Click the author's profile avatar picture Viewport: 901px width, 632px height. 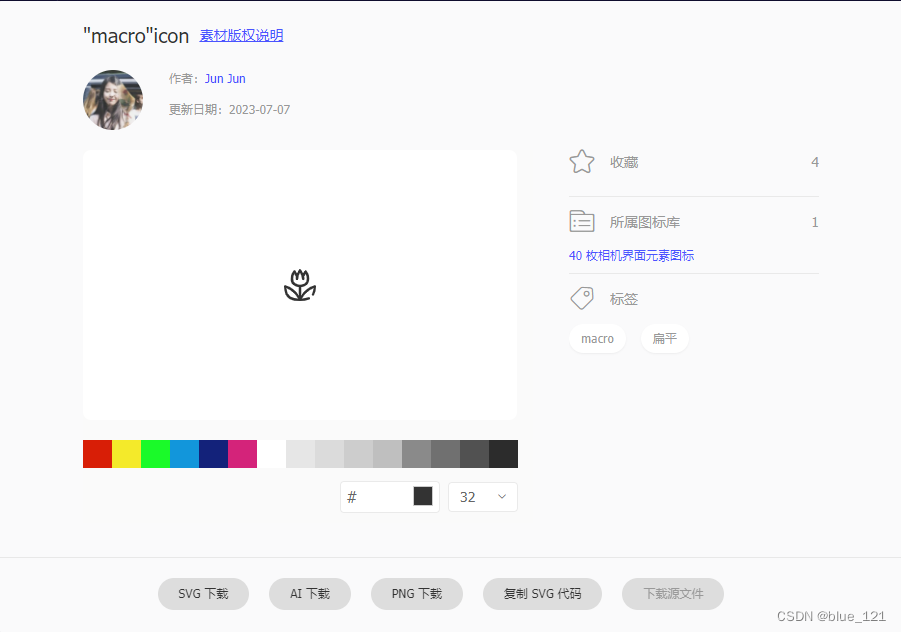pyautogui.click(x=112, y=99)
